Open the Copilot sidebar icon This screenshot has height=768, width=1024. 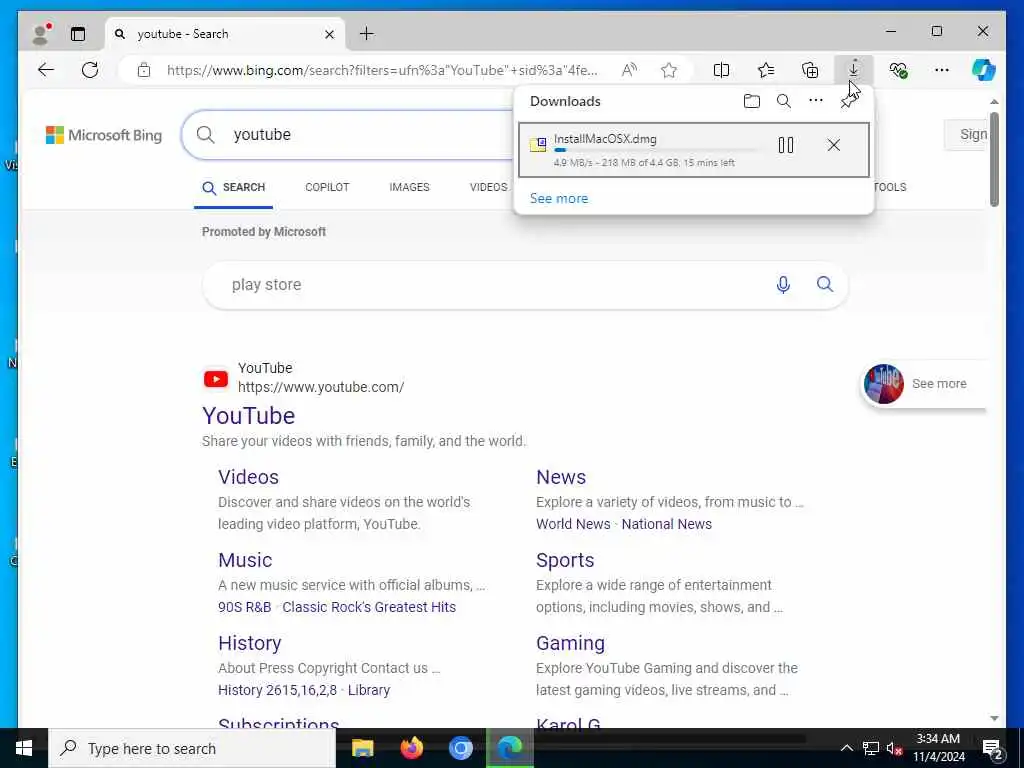tap(984, 70)
